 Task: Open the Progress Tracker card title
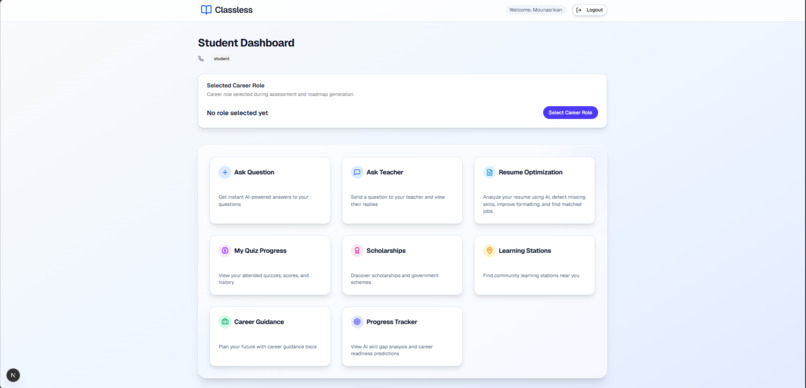coord(392,322)
